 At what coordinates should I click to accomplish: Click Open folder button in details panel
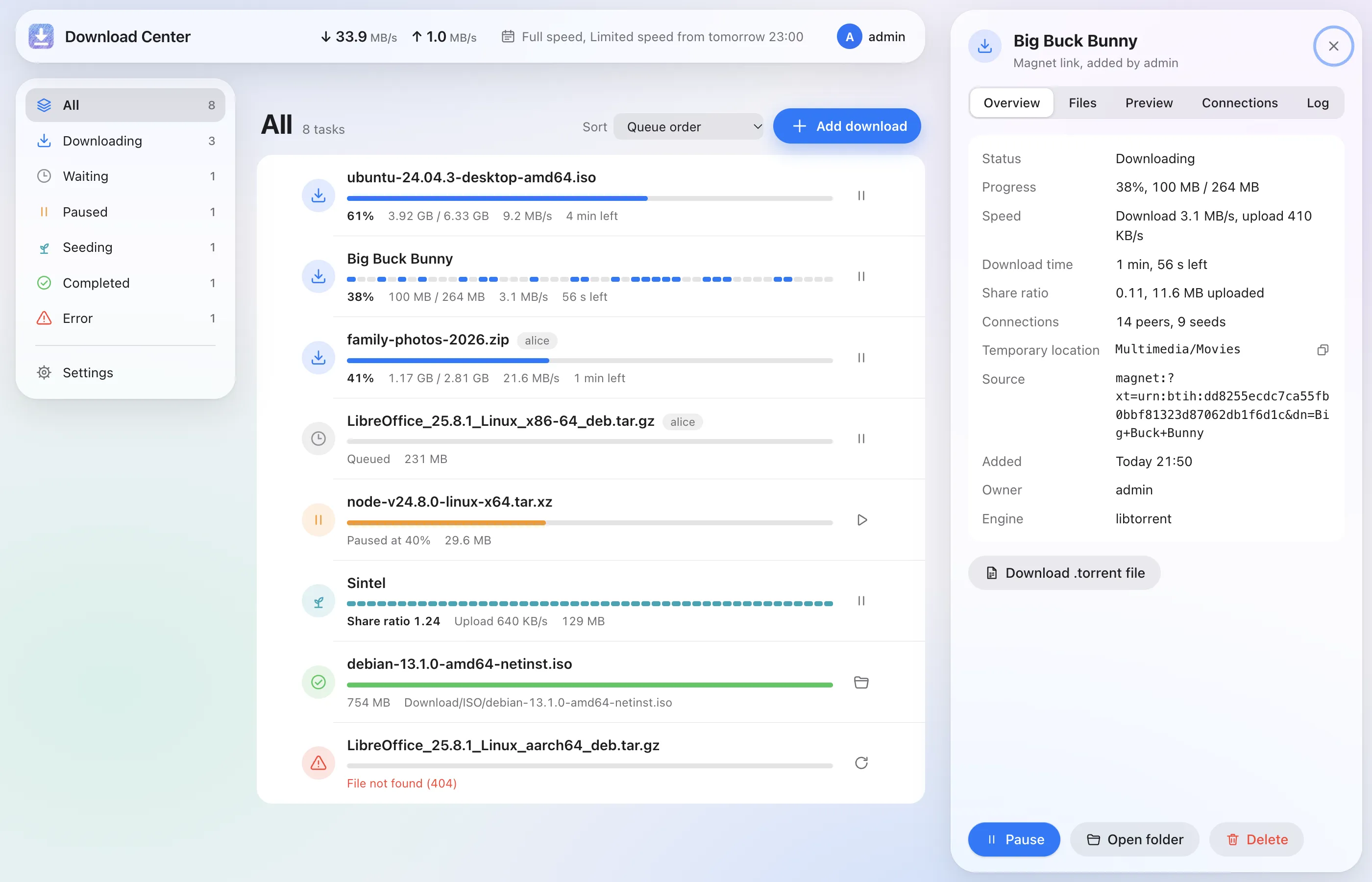1134,839
